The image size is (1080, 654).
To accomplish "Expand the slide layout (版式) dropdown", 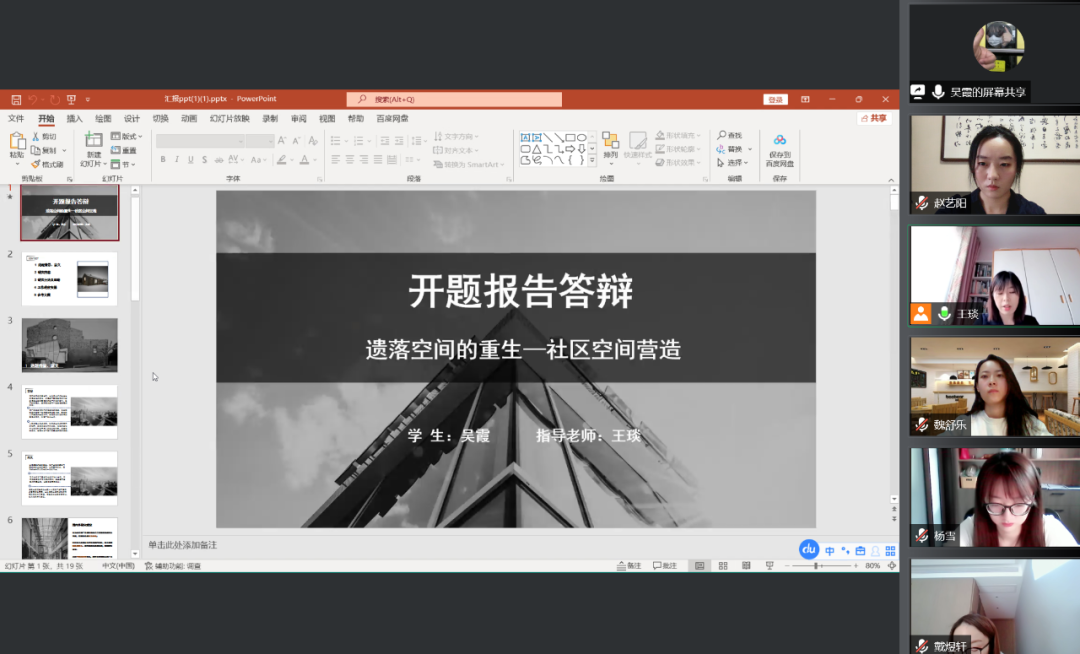I will pyautogui.click(x=127, y=136).
